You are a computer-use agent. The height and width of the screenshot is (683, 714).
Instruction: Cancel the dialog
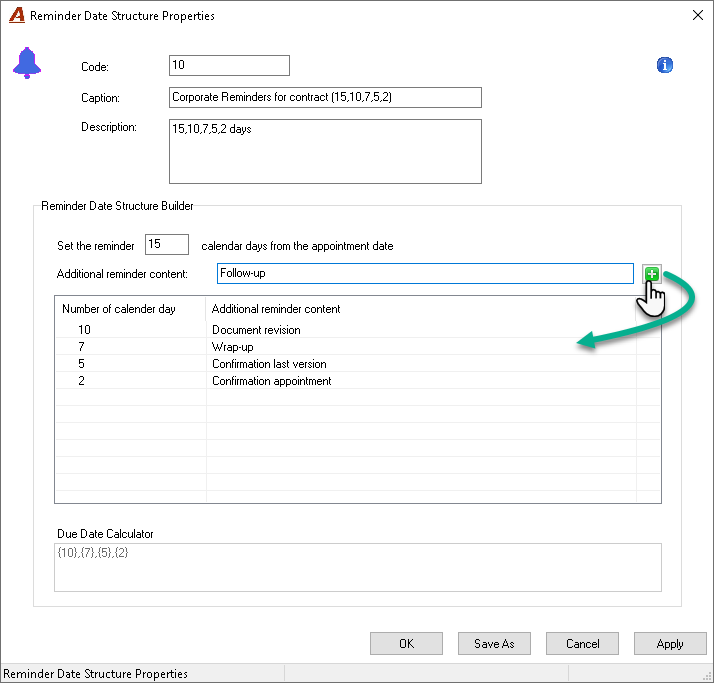pyautogui.click(x=582, y=643)
